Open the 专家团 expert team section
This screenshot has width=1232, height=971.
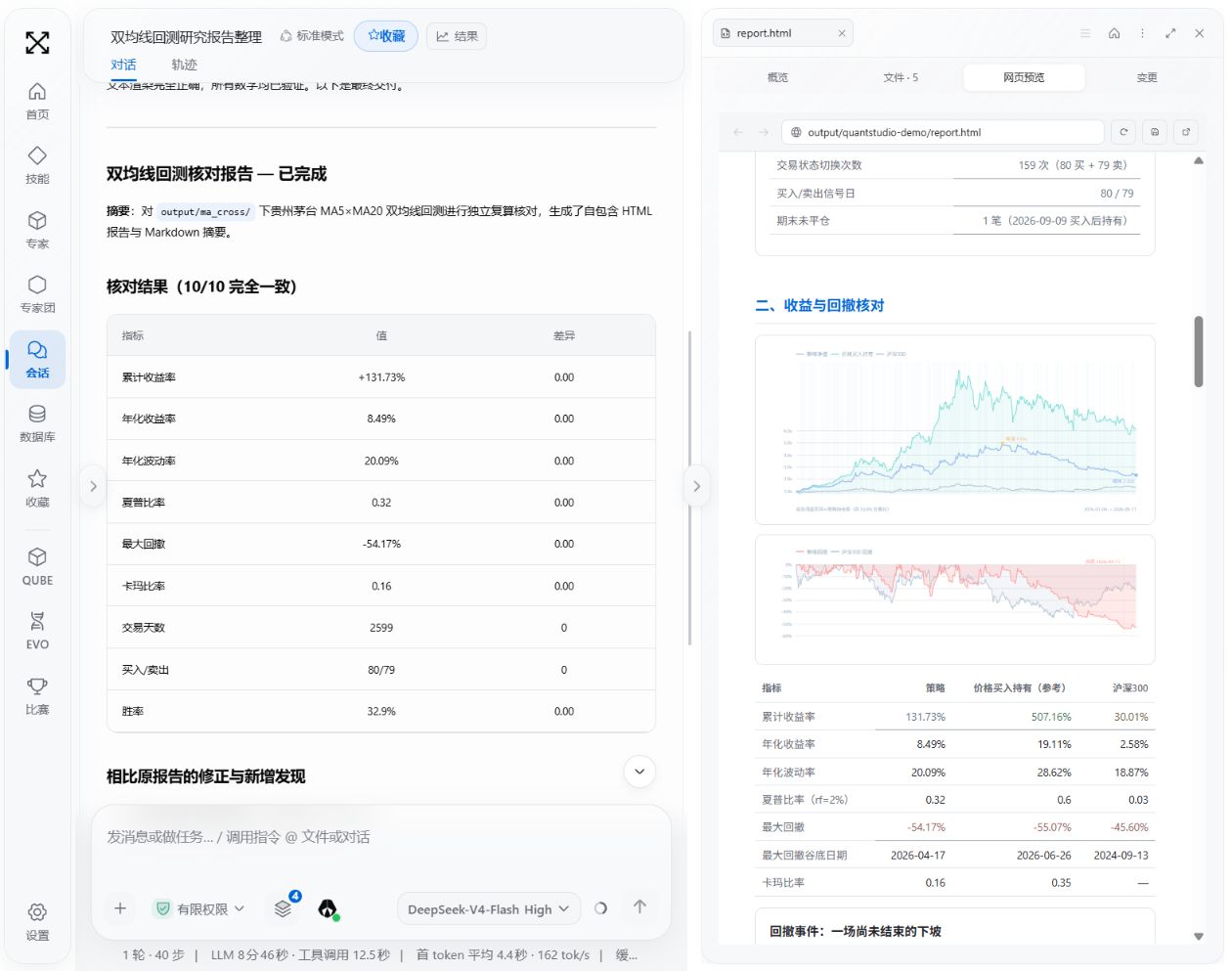37,294
